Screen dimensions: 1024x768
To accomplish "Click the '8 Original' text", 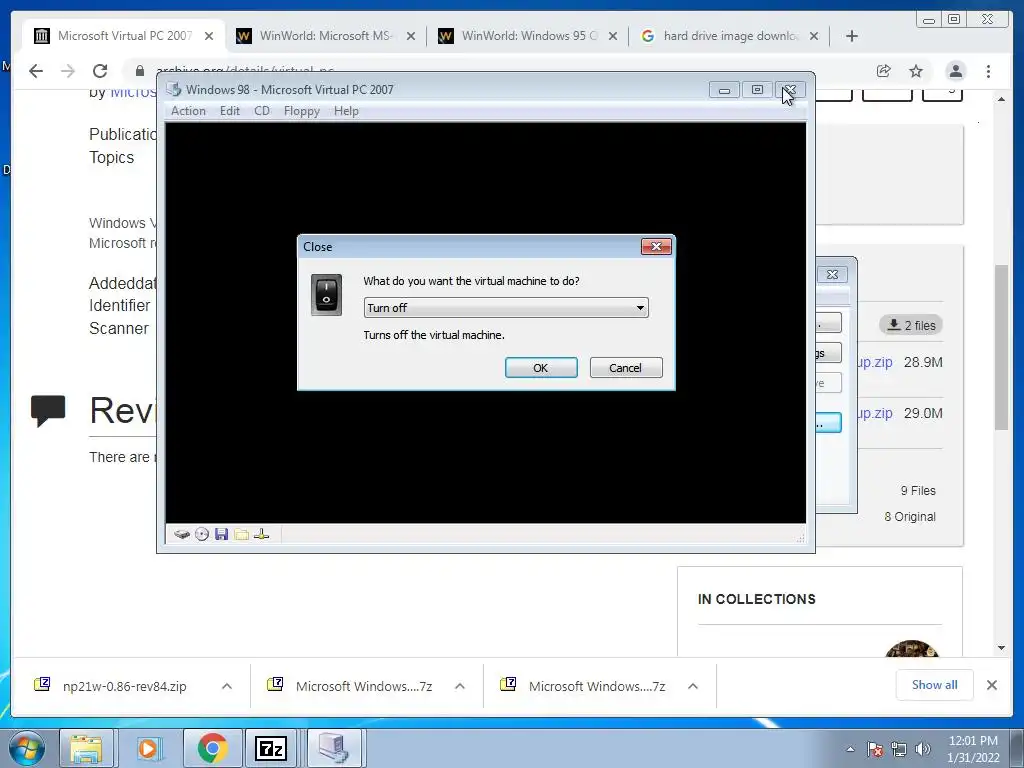I will pyautogui.click(x=910, y=517).
